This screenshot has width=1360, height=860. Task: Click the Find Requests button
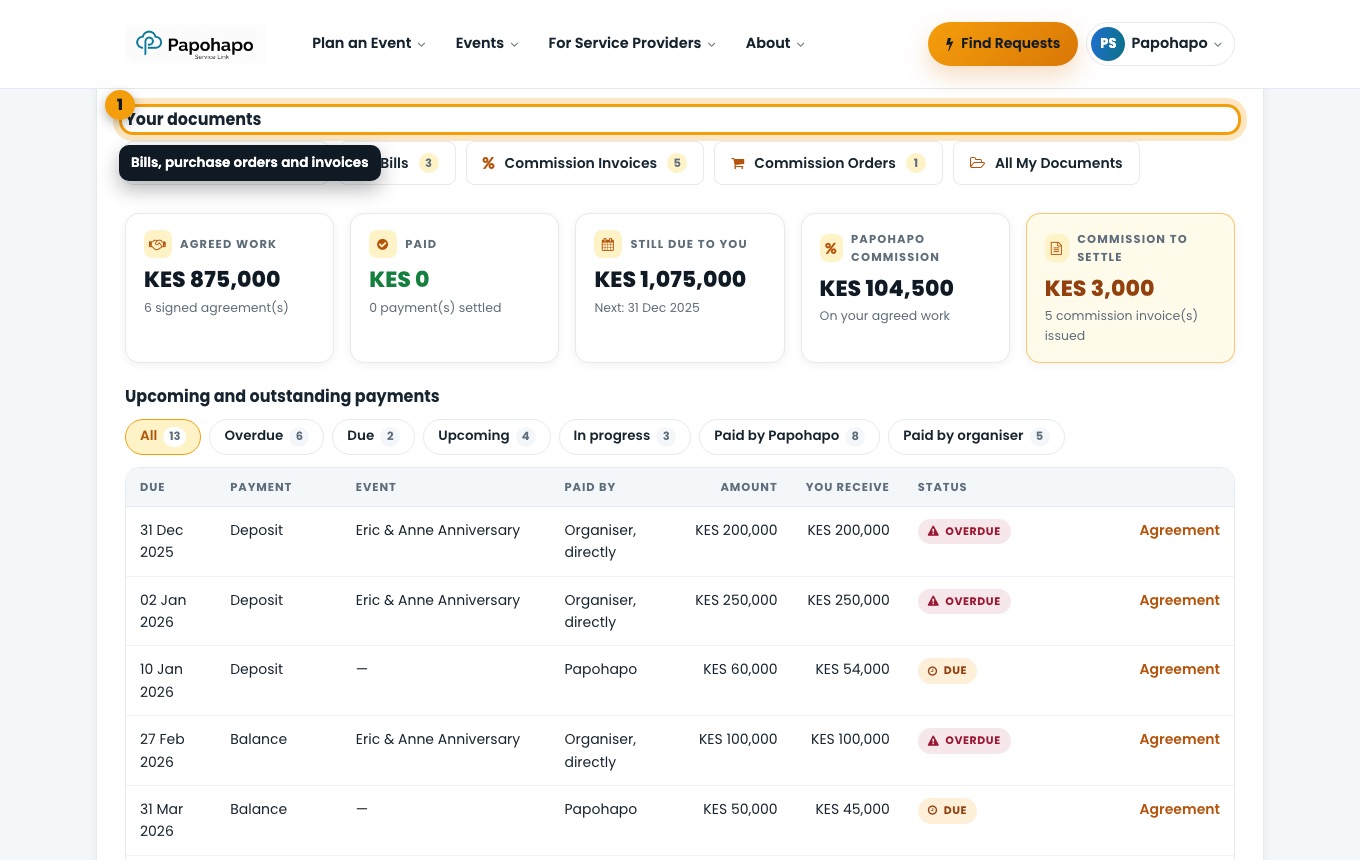tap(1003, 44)
